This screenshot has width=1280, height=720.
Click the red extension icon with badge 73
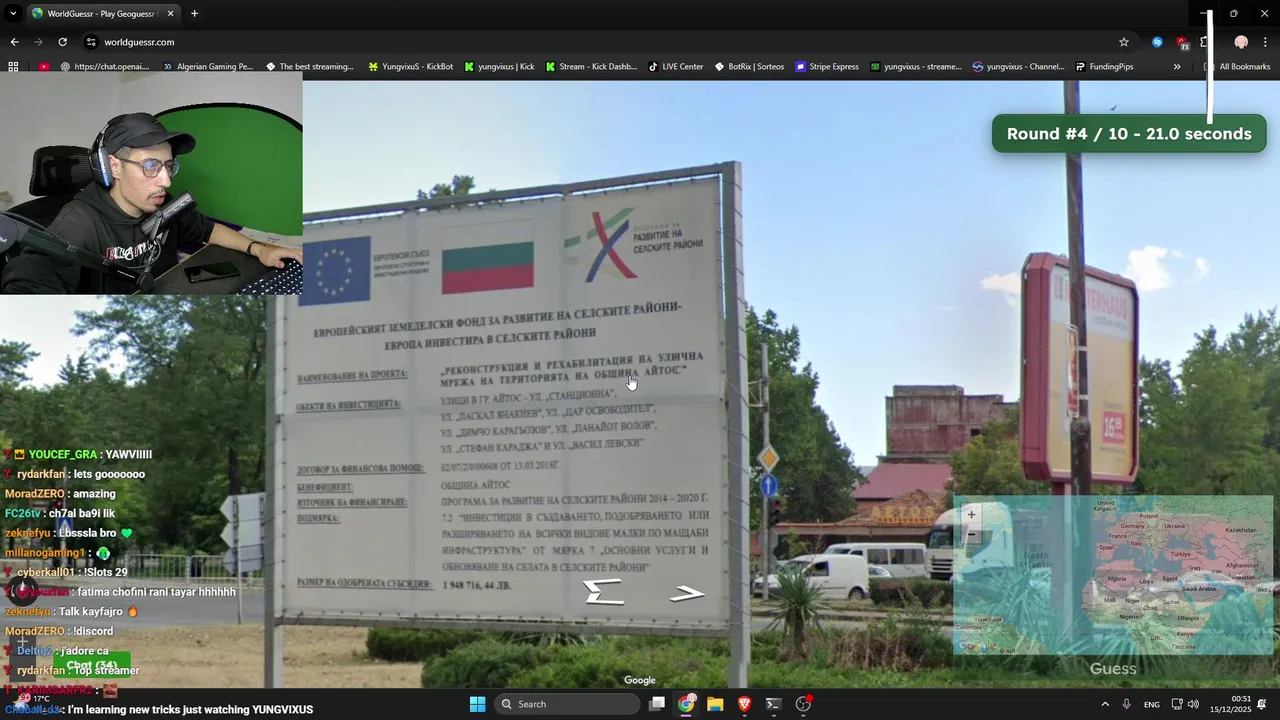point(1183,42)
